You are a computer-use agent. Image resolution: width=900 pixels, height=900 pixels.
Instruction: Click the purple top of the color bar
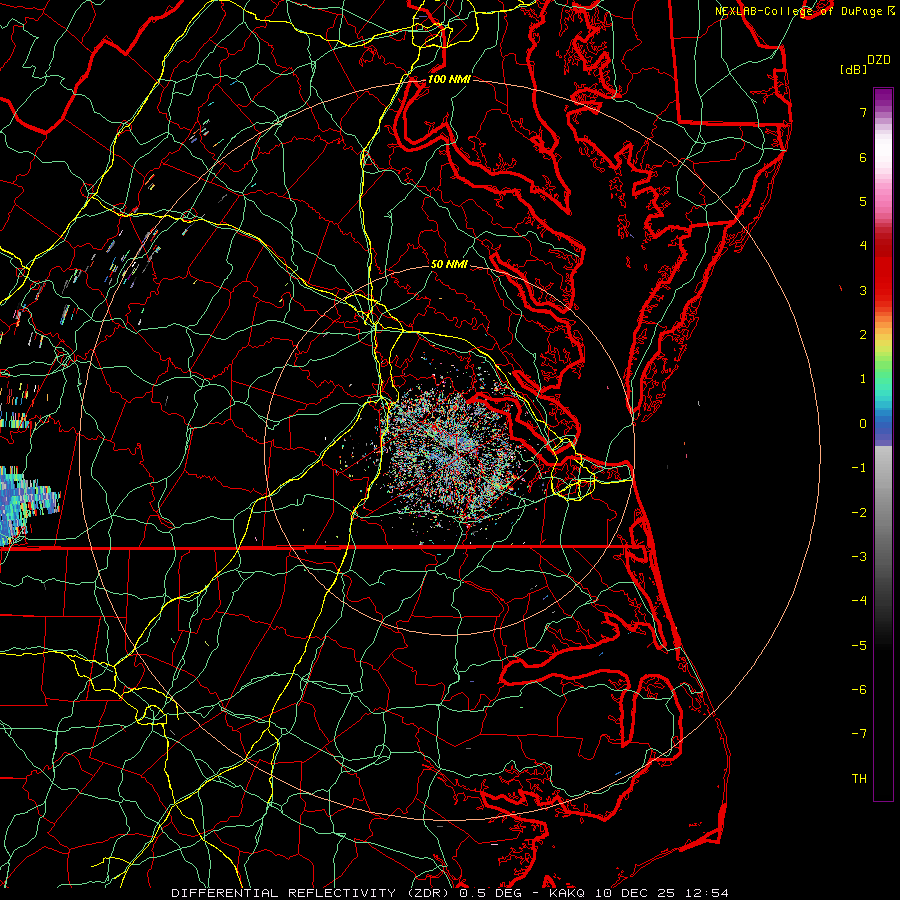(x=883, y=98)
